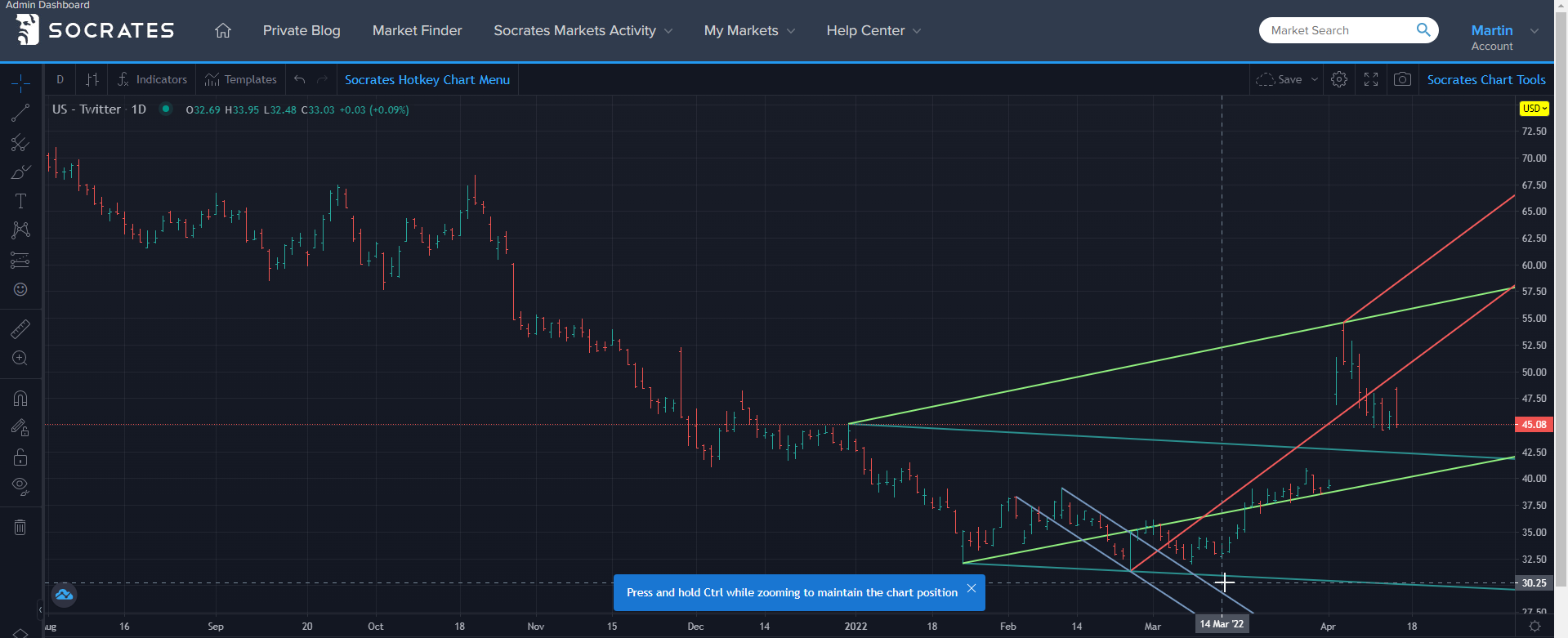Screen dimensions: 1568x638
Task: Open the Market Finder page
Action: pyautogui.click(x=417, y=30)
